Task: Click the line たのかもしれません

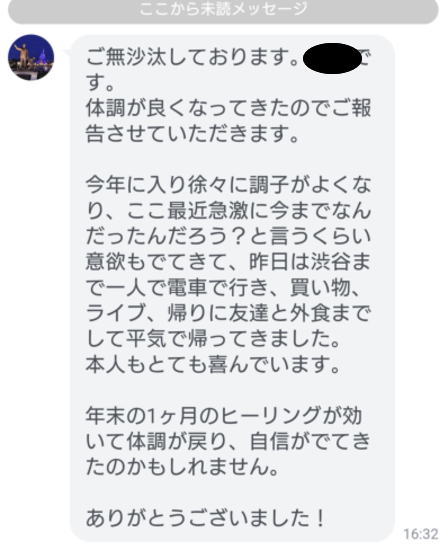Action: [x=182, y=467]
